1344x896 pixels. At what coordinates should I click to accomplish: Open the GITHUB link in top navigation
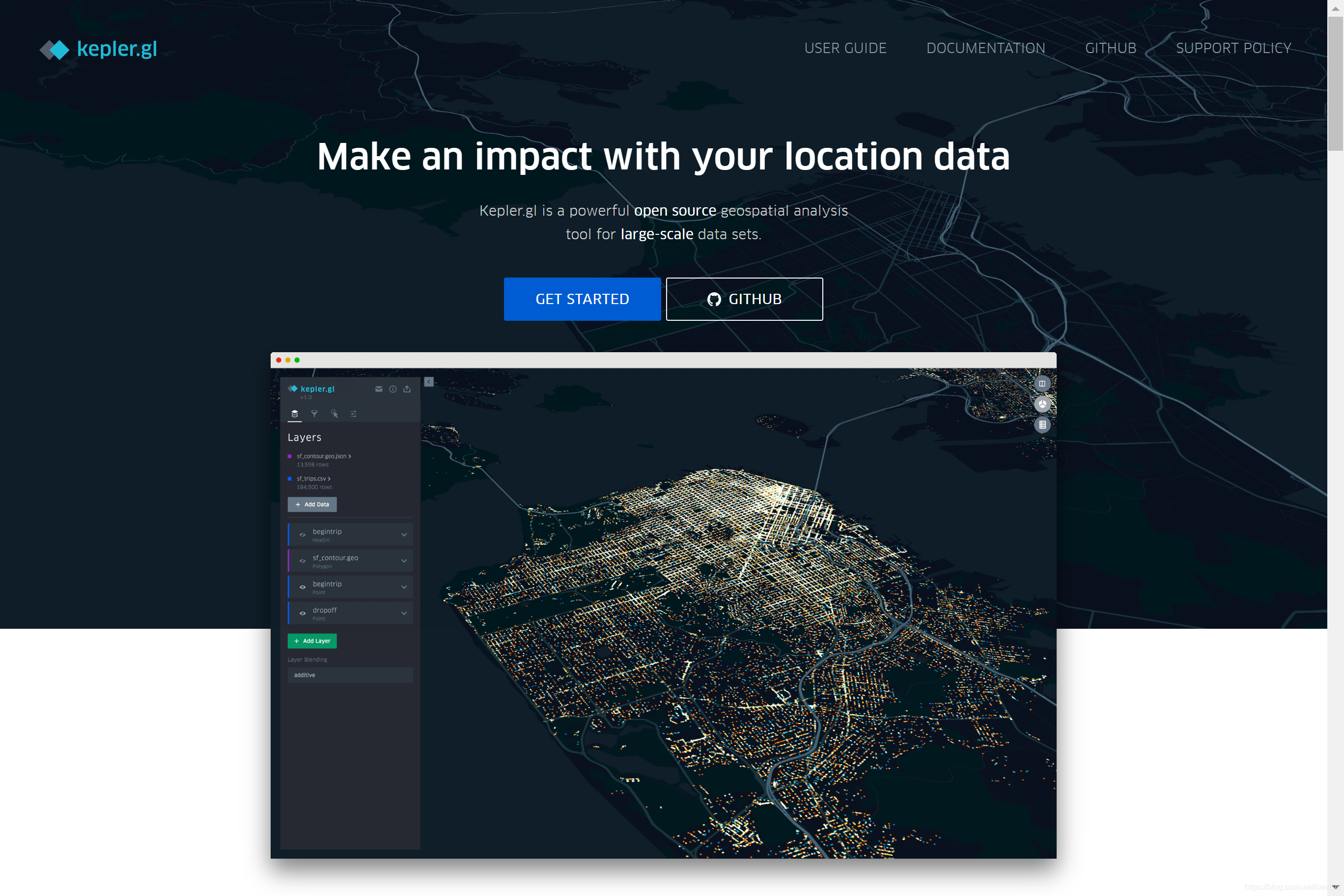1110,48
